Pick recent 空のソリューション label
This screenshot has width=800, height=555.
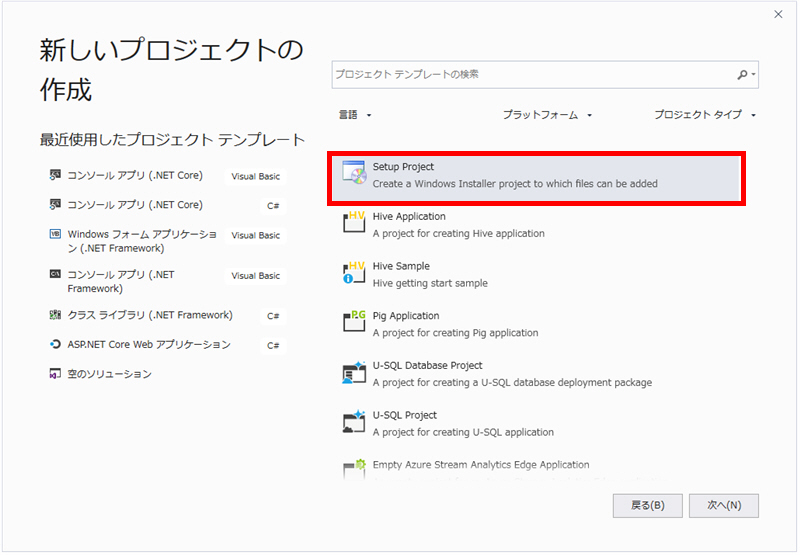point(110,374)
